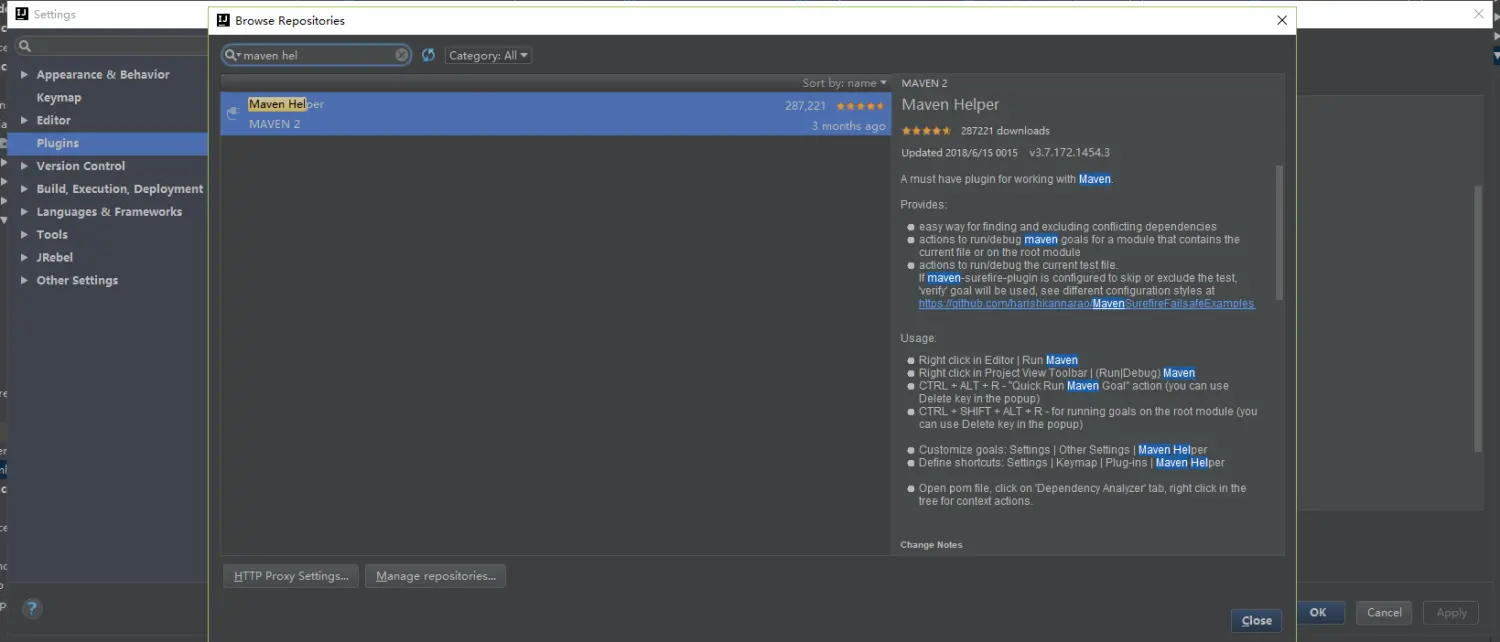The width and height of the screenshot is (1500, 642).
Task: Close the Settings window via X
Action: tap(1479, 14)
